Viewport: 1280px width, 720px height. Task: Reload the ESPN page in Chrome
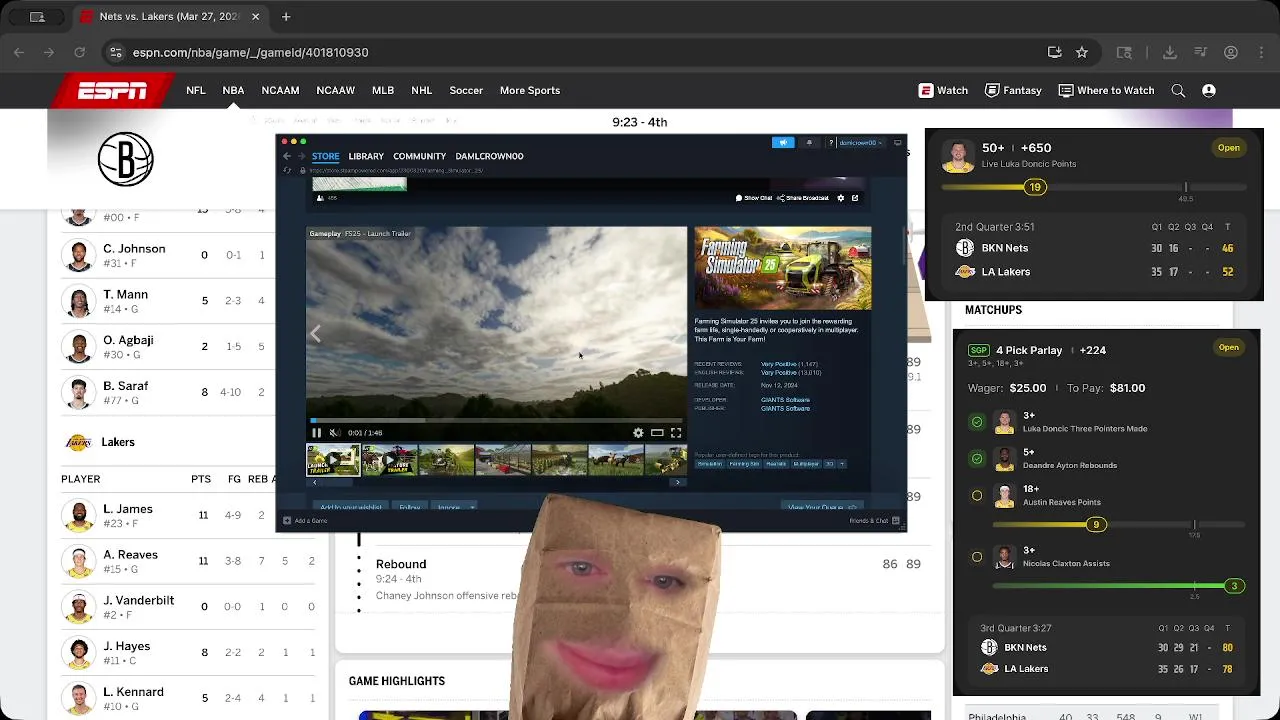coord(79,52)
